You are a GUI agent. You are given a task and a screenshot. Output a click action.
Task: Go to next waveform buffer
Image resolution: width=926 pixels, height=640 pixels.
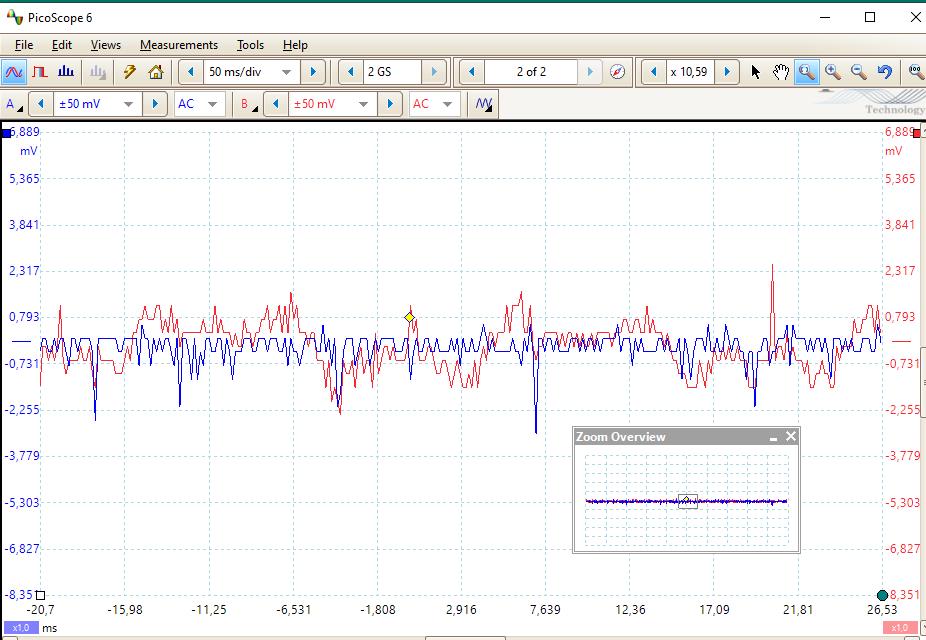pyautogui.click(x=590, y=72)
